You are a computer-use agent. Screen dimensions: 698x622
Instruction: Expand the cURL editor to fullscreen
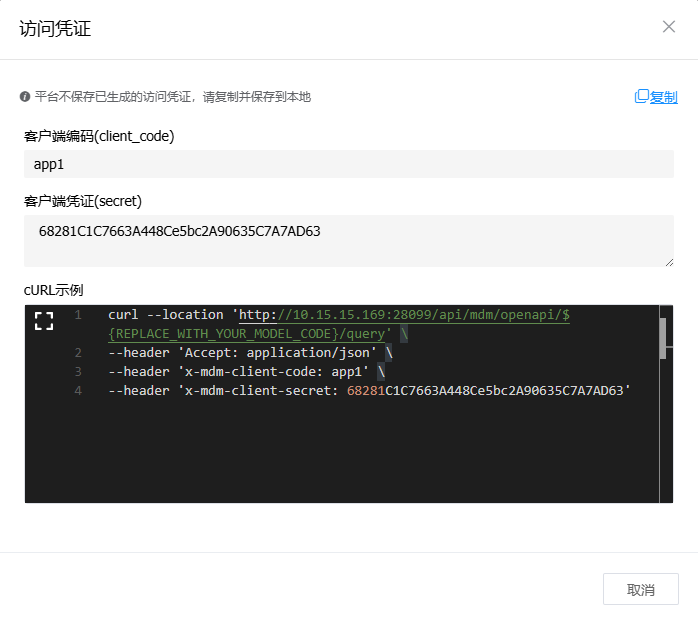pyautogui.click(x=43, y=321)
